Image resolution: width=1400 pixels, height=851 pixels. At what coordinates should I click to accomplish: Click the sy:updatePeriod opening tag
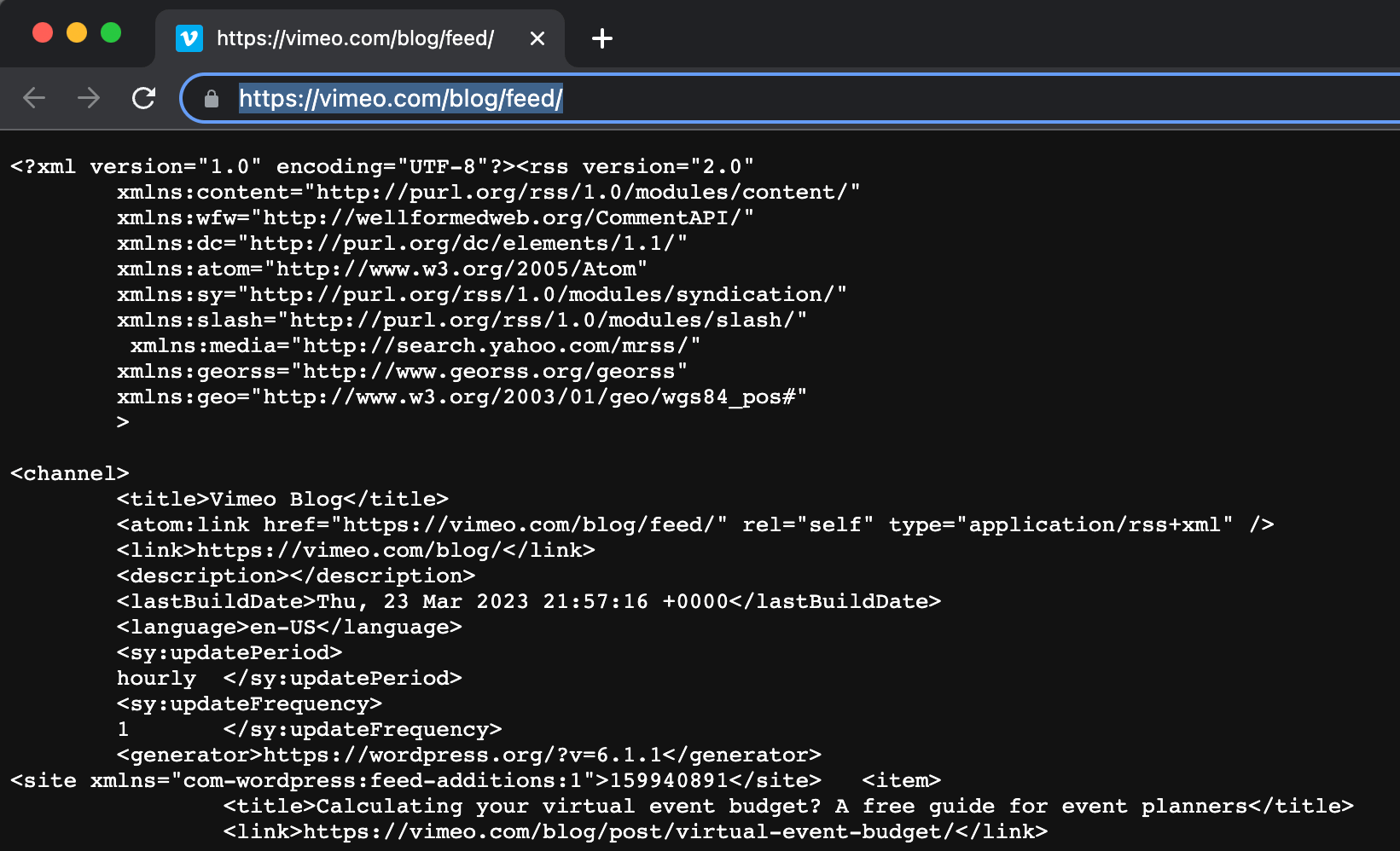(229, 652)
